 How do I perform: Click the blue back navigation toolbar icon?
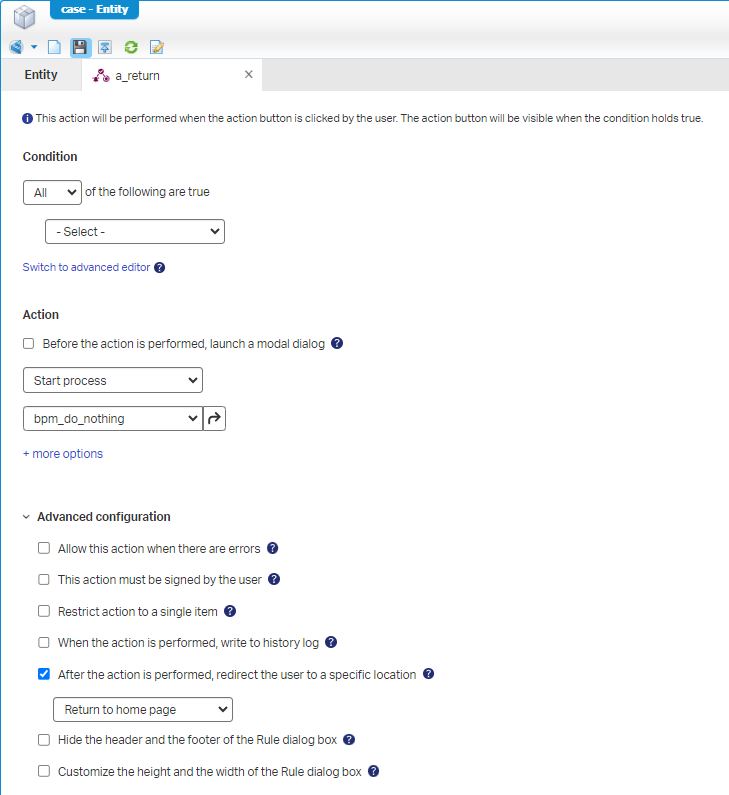16,47
